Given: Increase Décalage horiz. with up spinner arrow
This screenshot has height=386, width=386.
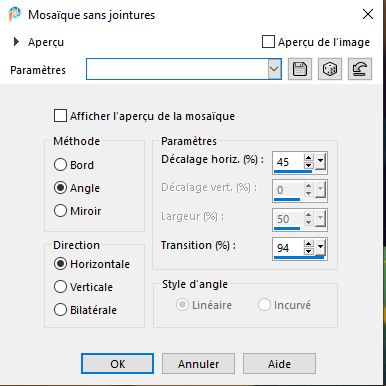Looking at the screenshot, I should (308, 158).
